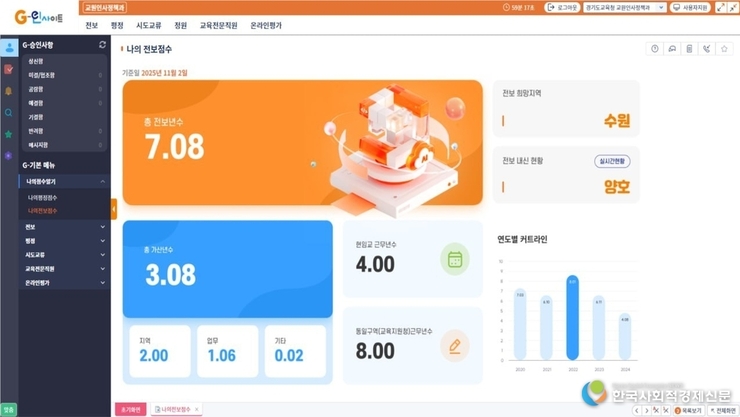This screenshot has height=417, width=740.
Task: Open the blue user profile sidebar icon
Action: click(9, 48)
